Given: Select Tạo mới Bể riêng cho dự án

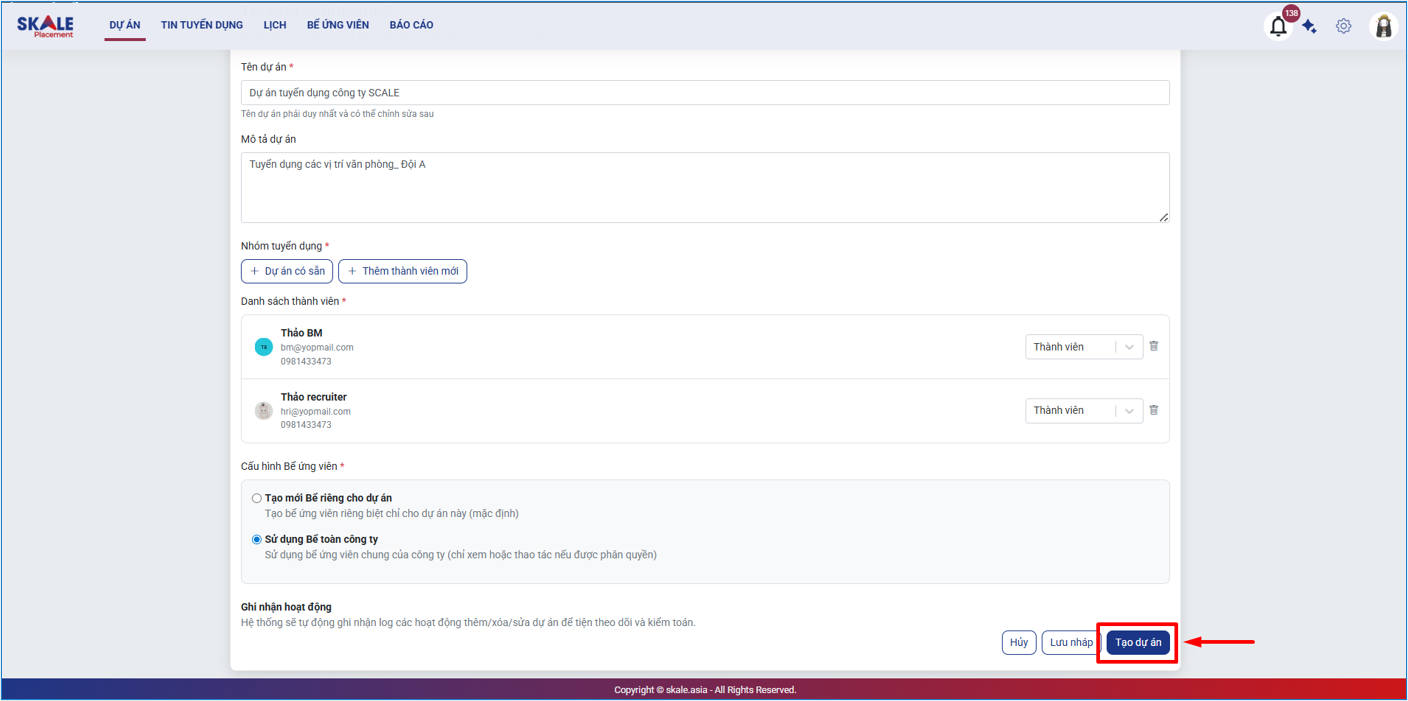Looking at the screenshot, I should (x=257, y=498).
